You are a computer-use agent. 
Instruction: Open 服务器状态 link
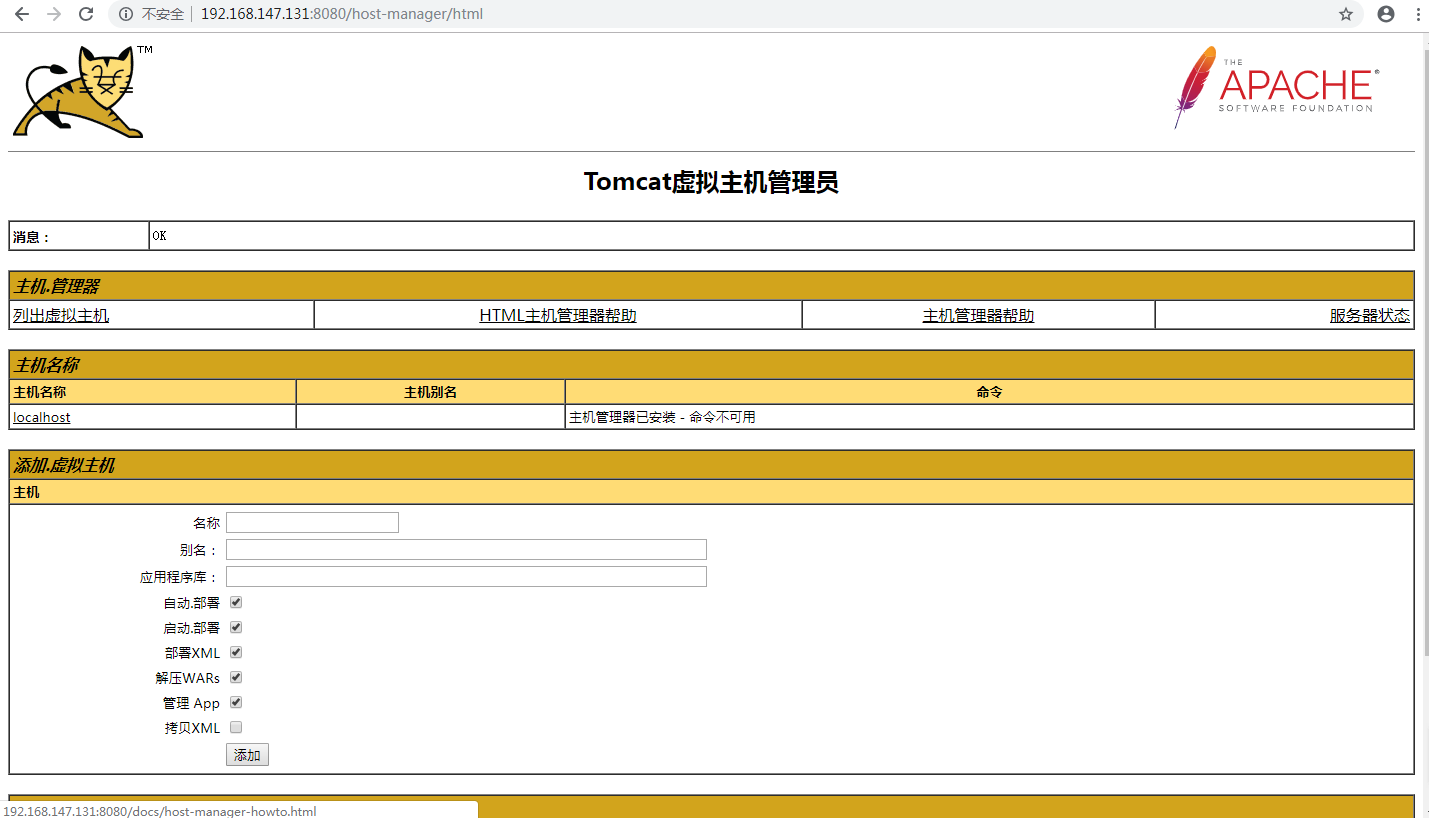click(1370, 315)
